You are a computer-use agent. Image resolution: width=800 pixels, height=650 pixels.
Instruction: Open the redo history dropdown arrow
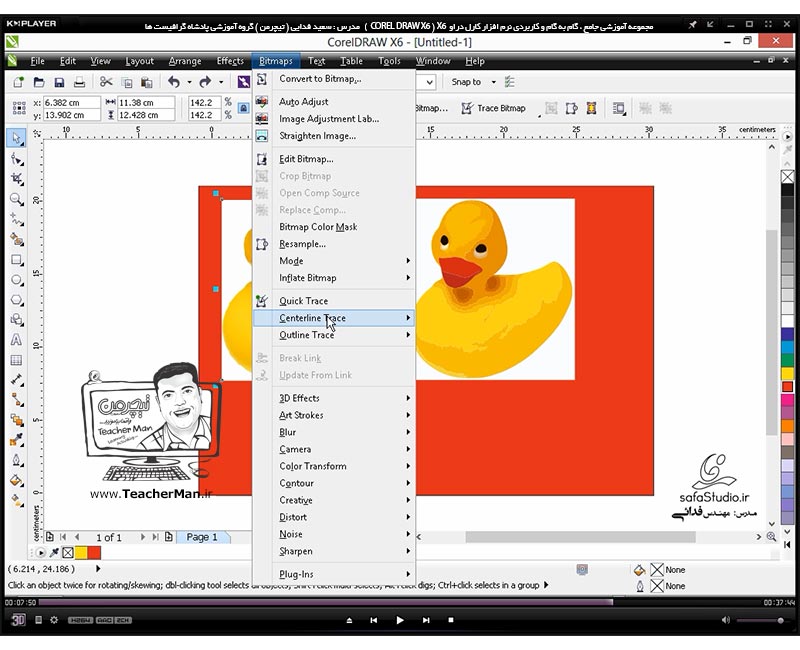pyautogui.click(x=221, y=82)
